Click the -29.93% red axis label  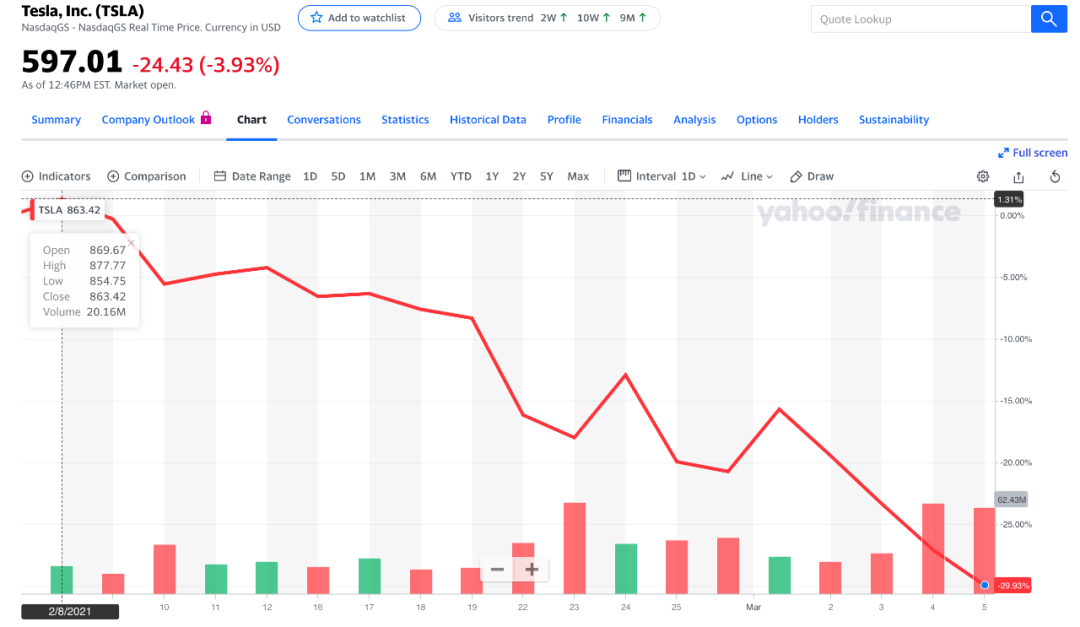point(1013,586)
